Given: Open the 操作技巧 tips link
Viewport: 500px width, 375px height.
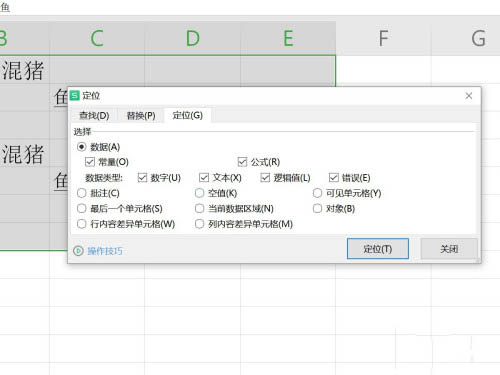Looking at the screenshot, I should pyautogui.click(x=105, y=251).
